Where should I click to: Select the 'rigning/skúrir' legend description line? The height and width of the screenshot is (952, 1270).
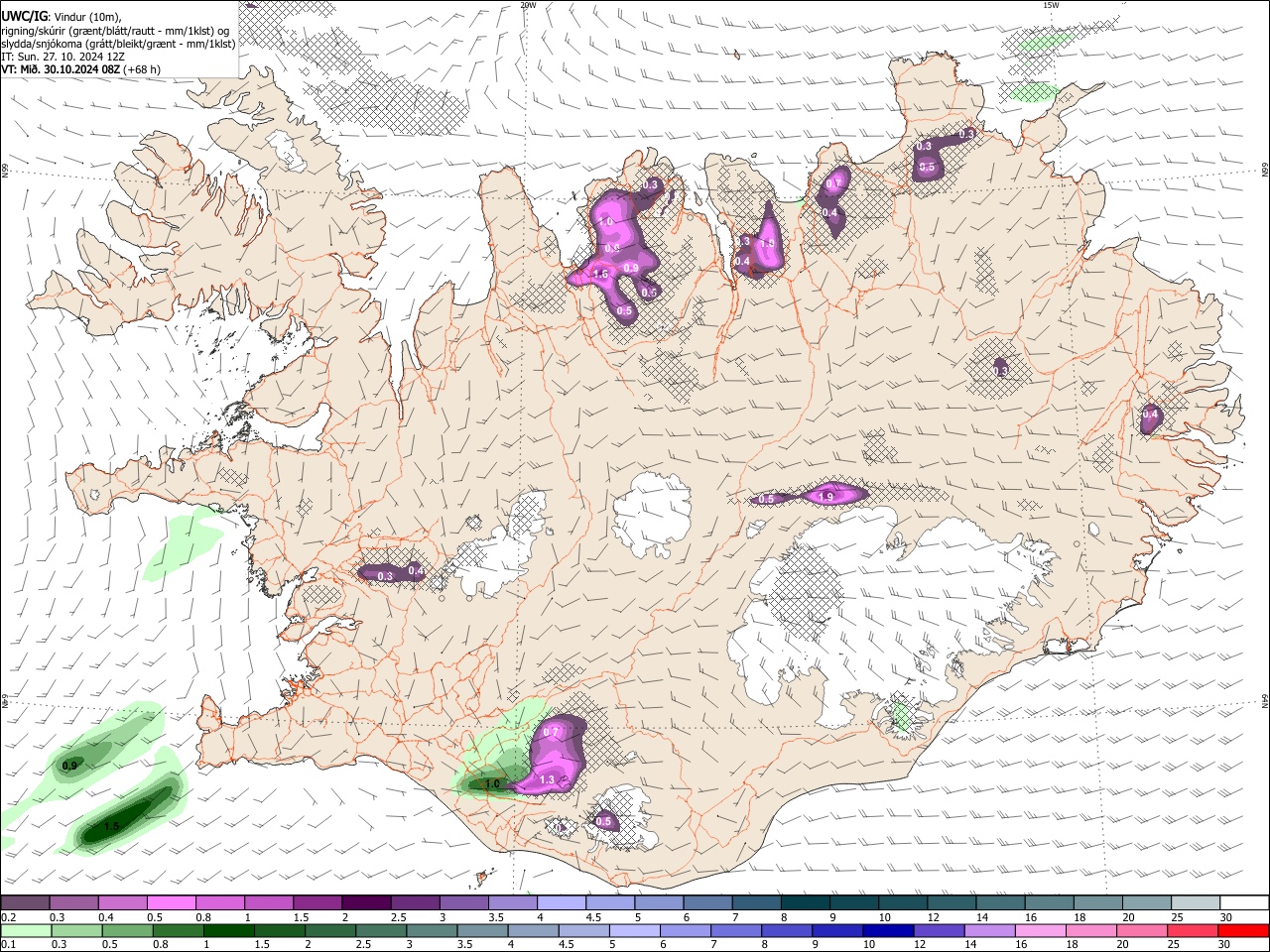point(115,30)
